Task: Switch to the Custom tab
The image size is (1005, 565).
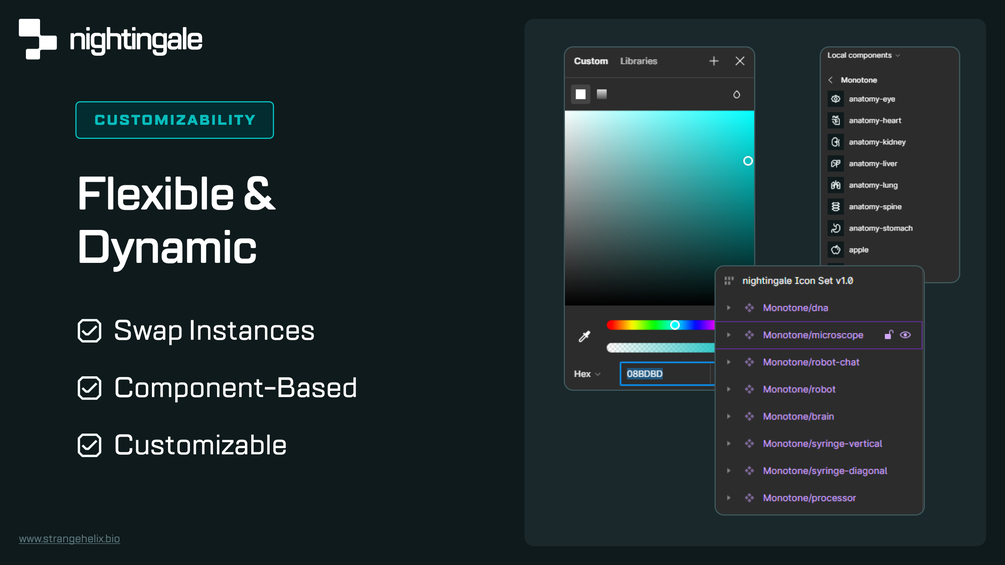Action: (590, 61)
